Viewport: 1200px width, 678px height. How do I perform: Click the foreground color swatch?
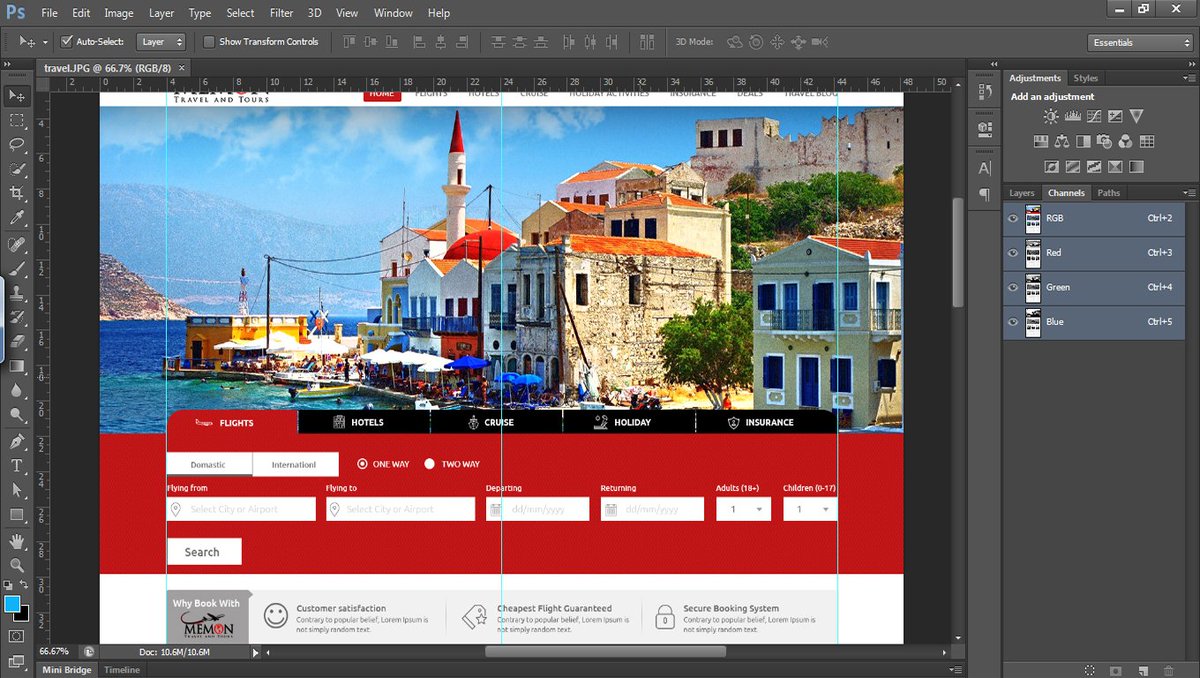point(12,603)
